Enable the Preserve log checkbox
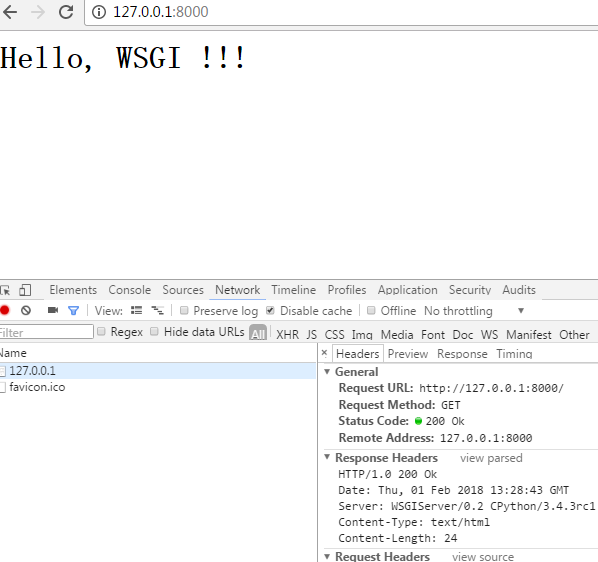This screenshot has height=562, width=598. click(184, 310)
